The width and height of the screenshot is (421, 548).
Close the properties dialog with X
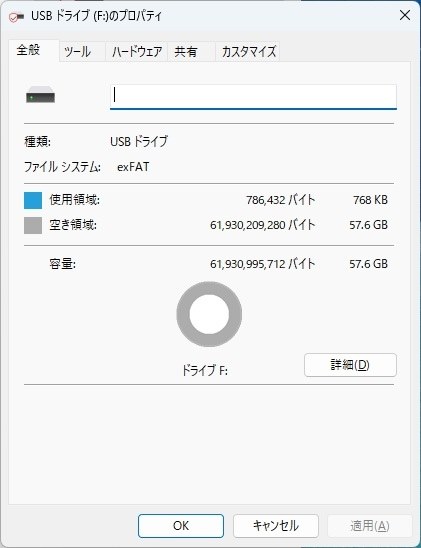point(405,15)
